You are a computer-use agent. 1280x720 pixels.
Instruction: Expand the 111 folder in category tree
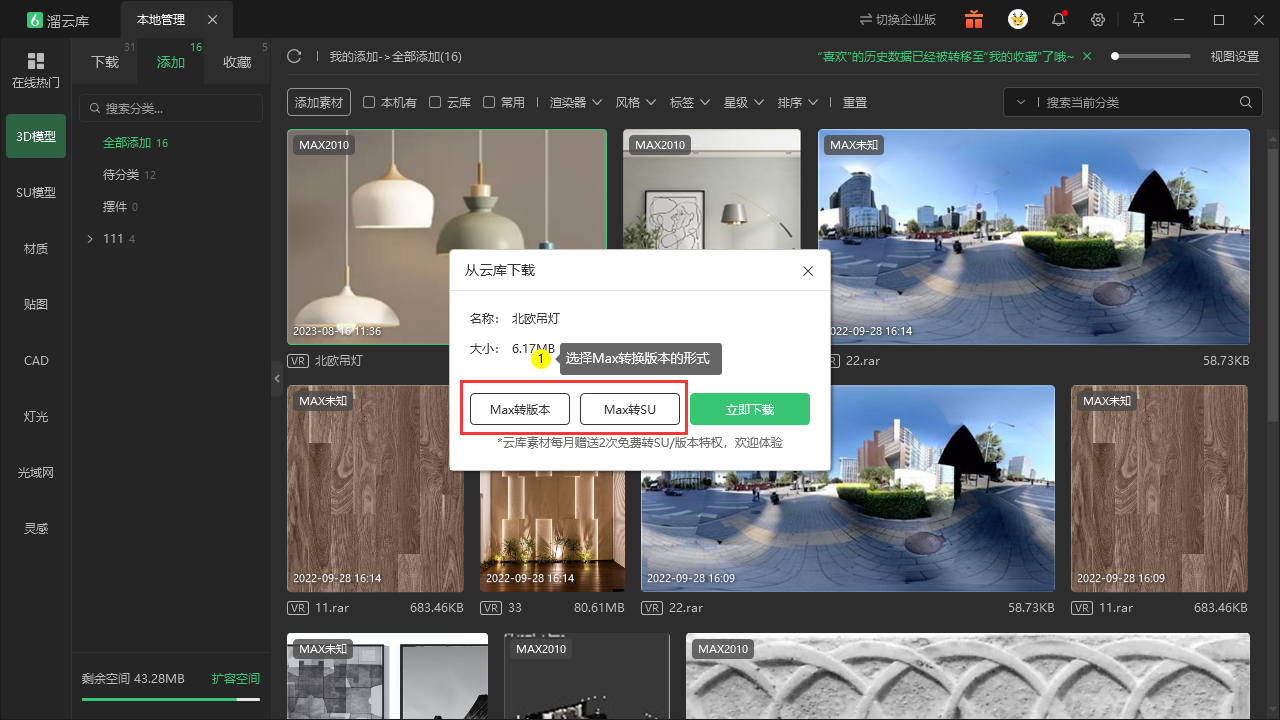click(x=90, y=238)
